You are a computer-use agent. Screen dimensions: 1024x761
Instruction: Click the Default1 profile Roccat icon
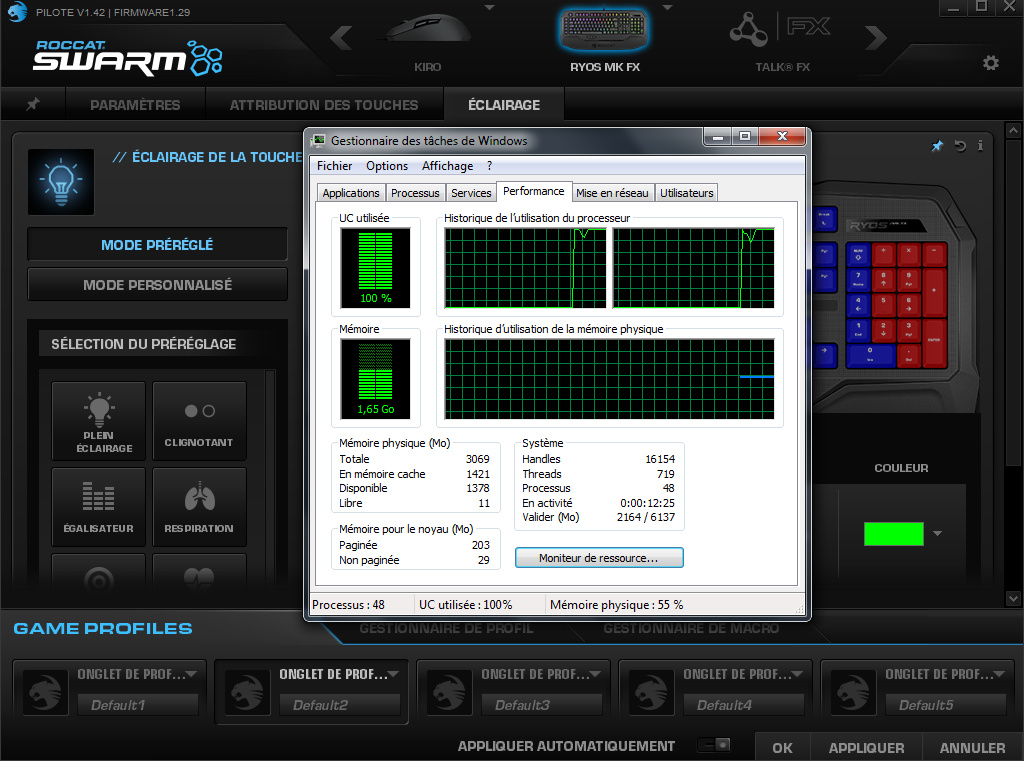coord(45,692)
